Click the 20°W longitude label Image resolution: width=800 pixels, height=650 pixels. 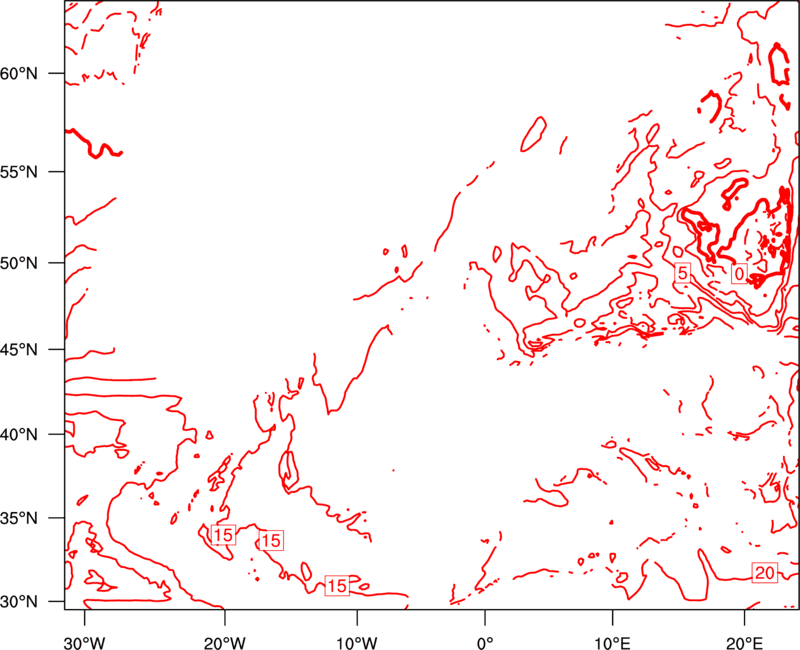tap(225, 643)
